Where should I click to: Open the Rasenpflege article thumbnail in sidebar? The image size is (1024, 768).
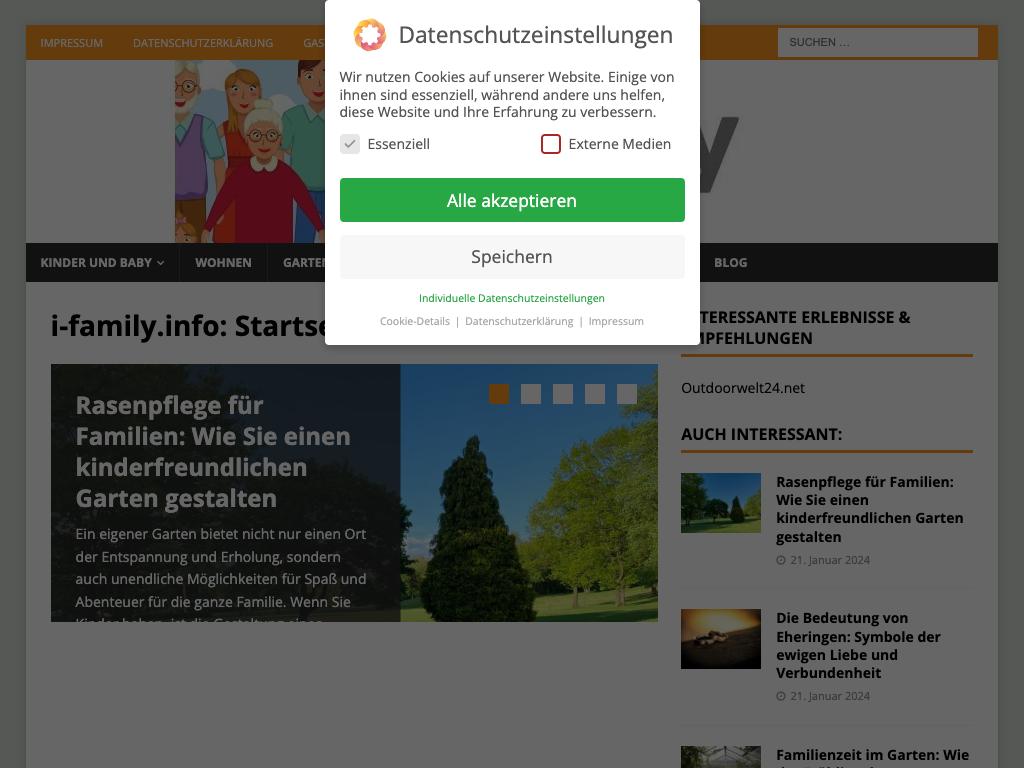(x=721, y=503)
